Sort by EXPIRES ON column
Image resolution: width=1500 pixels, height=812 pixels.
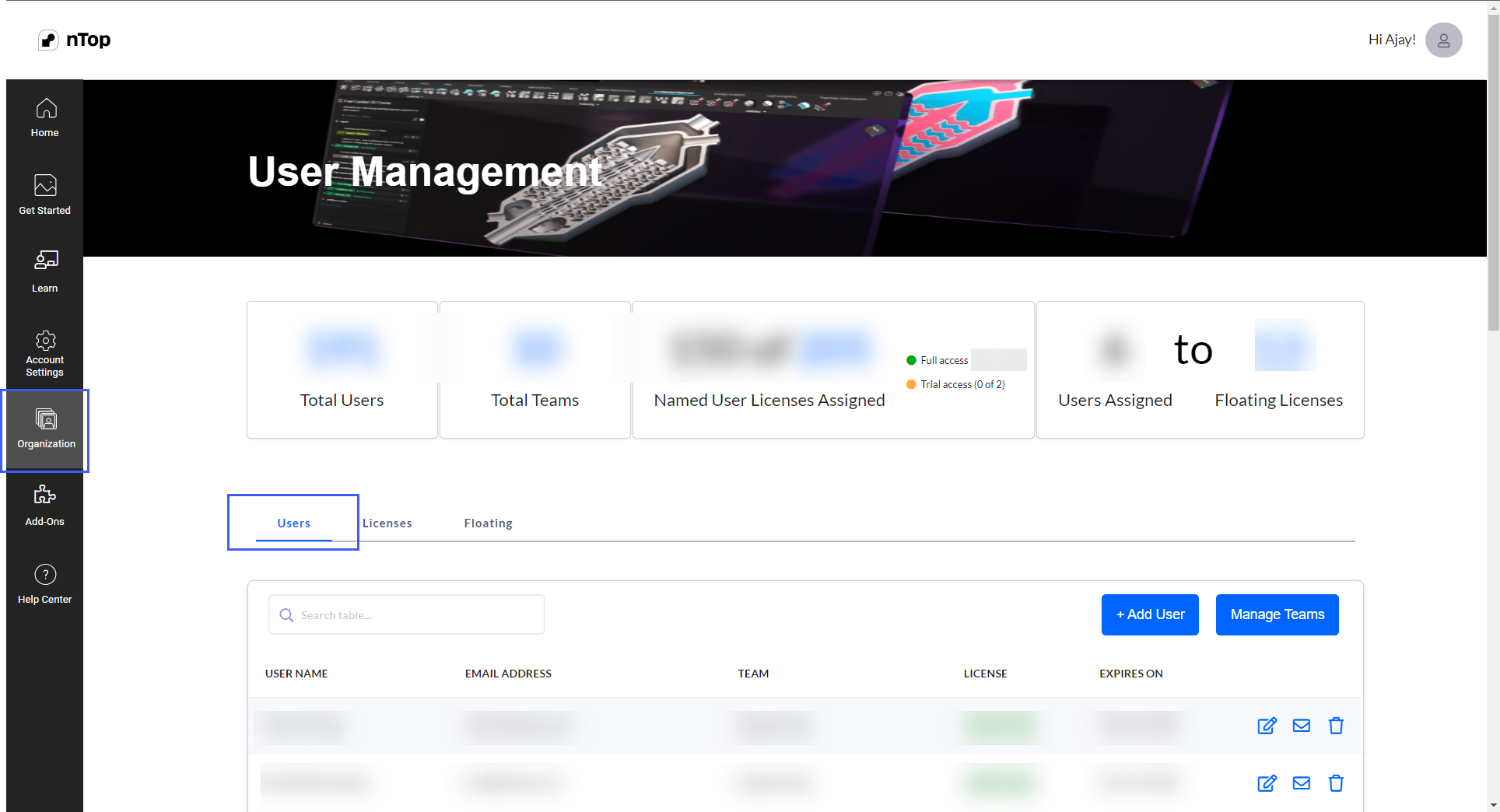1130,674
